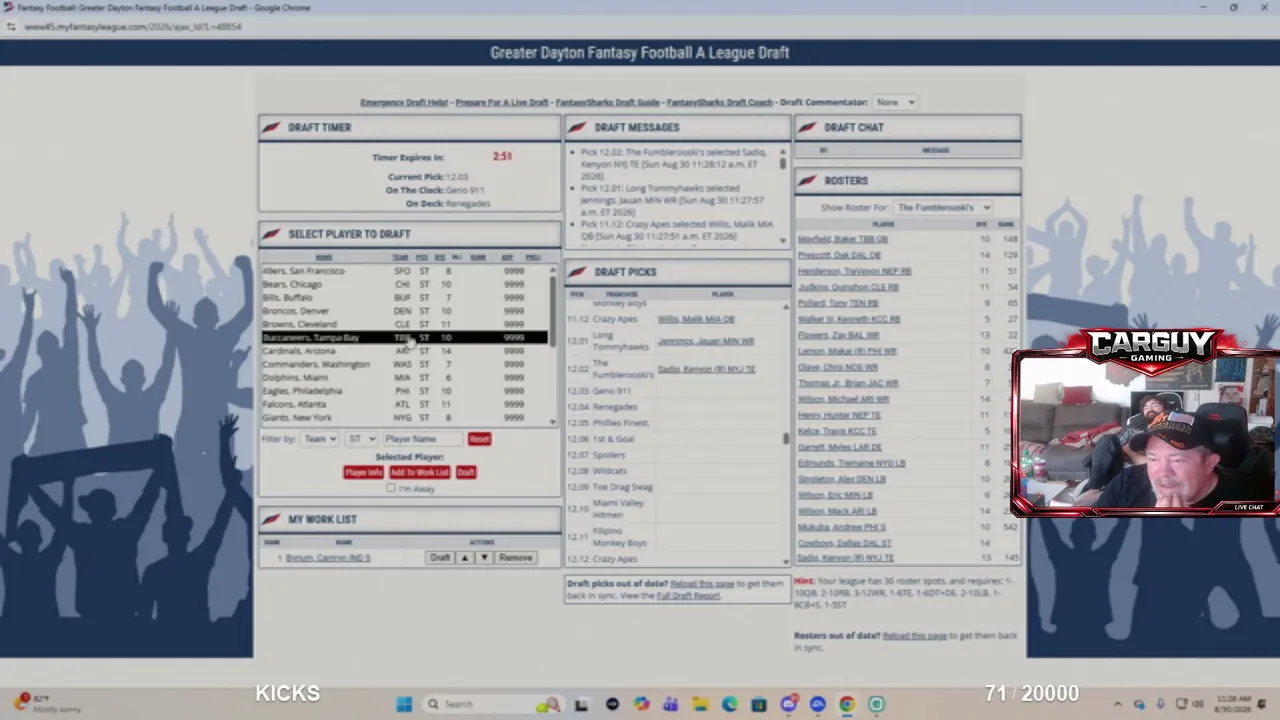Click the up arrow for Bynum in work list
Image resolution: width=1280 pixels, height=720 pixels.
(465, 558)
